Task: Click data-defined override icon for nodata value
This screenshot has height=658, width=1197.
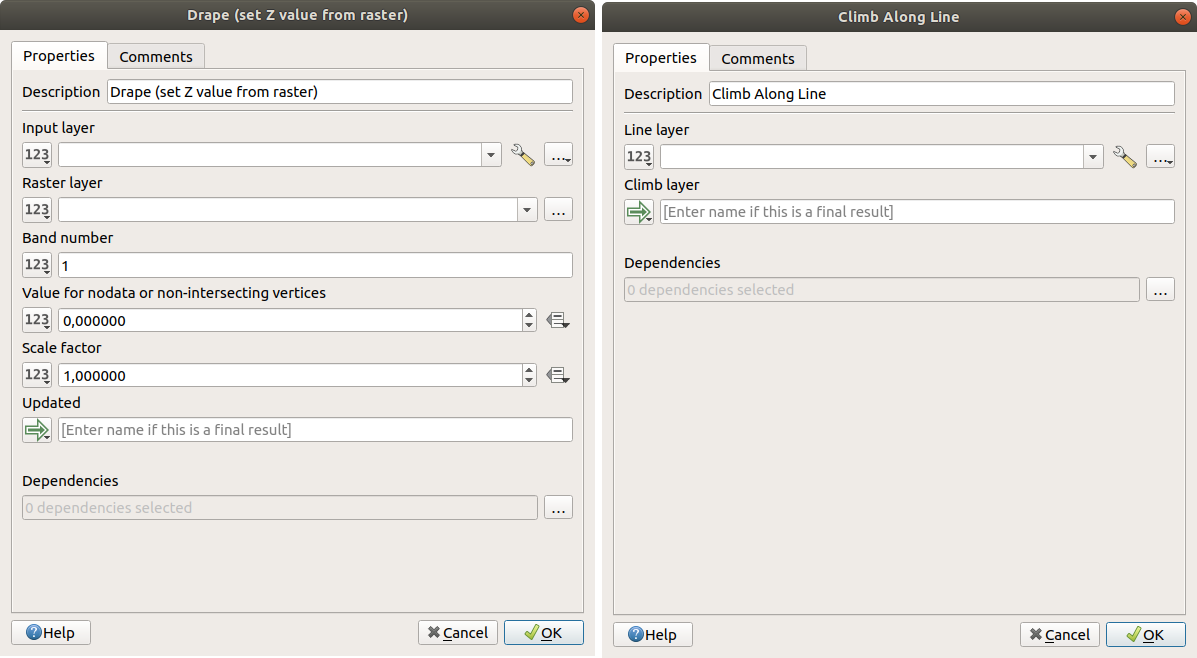Action: 558,321
